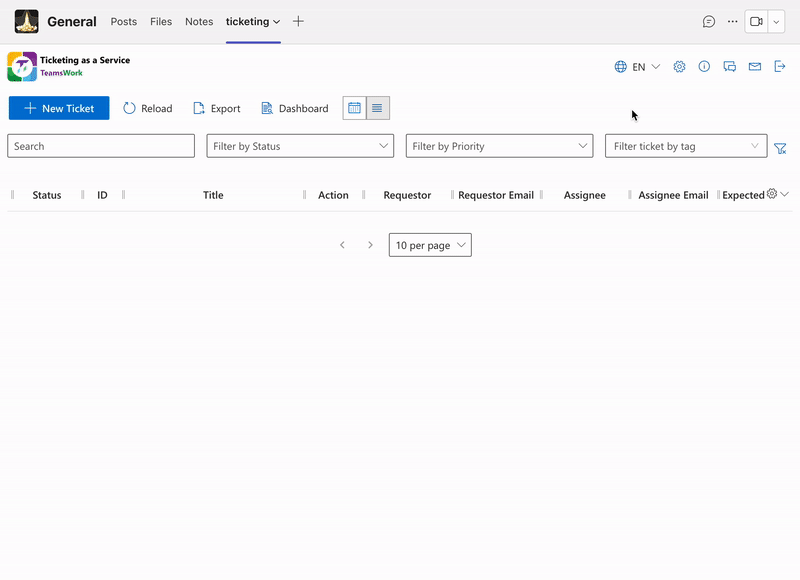Click the info circle icon

(704, 66)
